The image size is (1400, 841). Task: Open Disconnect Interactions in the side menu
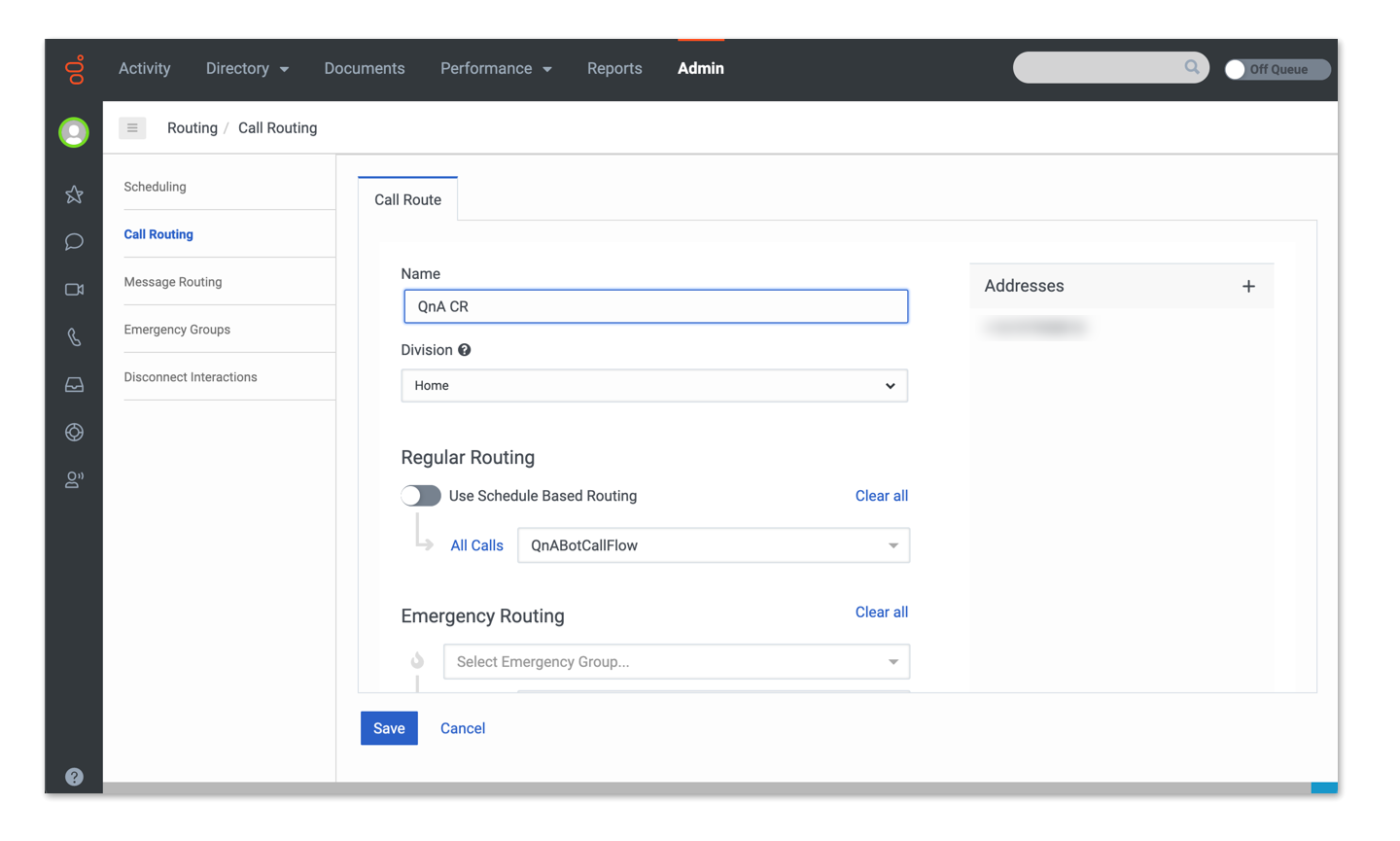click(191, 377)
